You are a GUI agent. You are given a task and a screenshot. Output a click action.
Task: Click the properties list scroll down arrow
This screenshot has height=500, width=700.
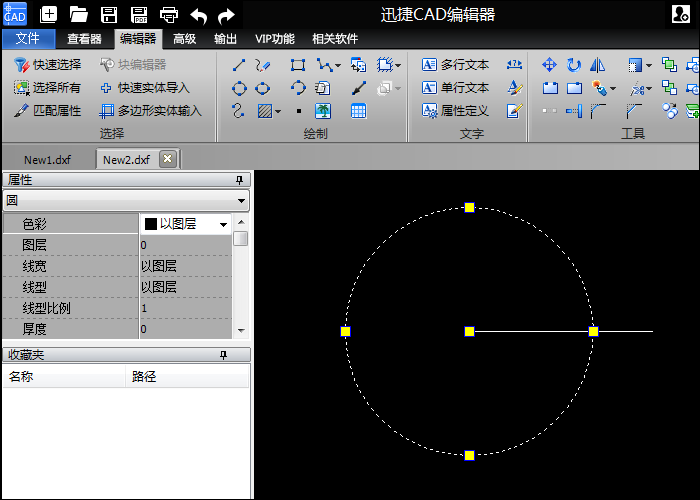[x=241, y=331]
